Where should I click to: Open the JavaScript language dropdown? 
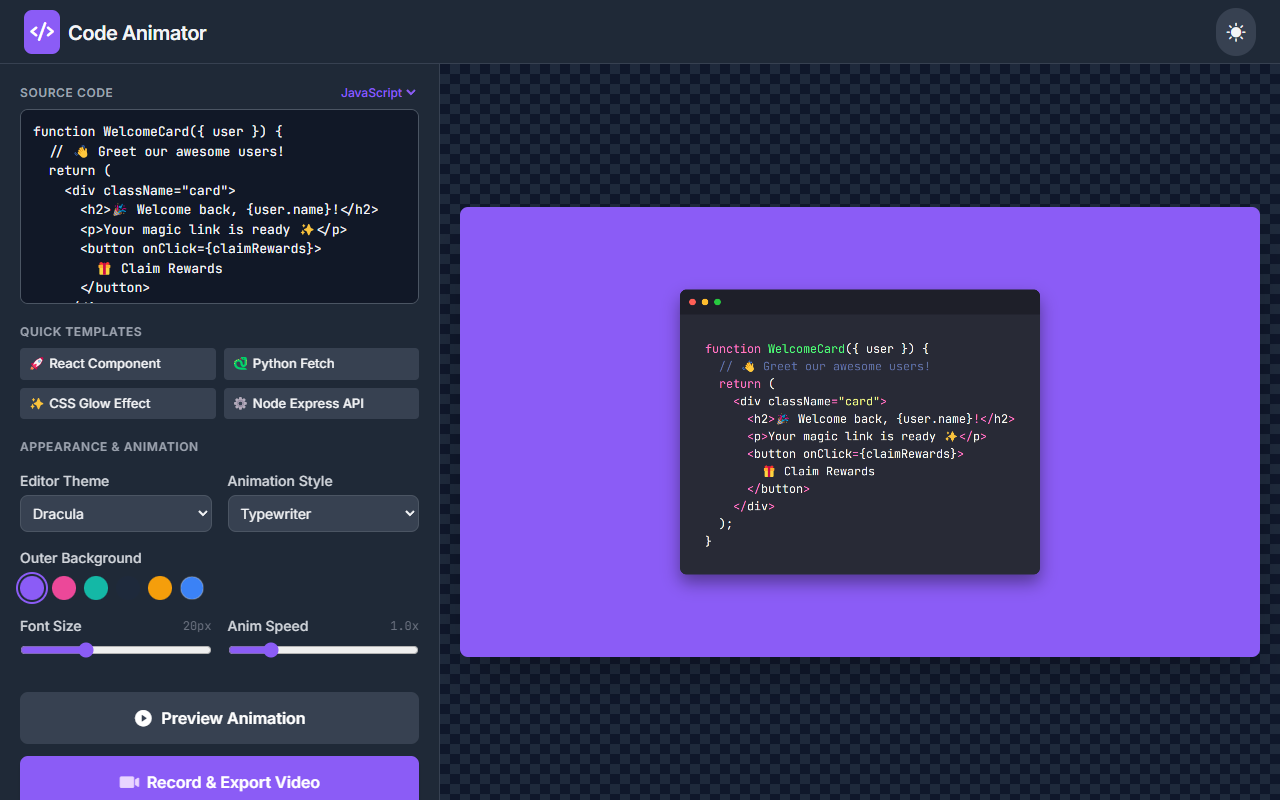click(378, 92)
